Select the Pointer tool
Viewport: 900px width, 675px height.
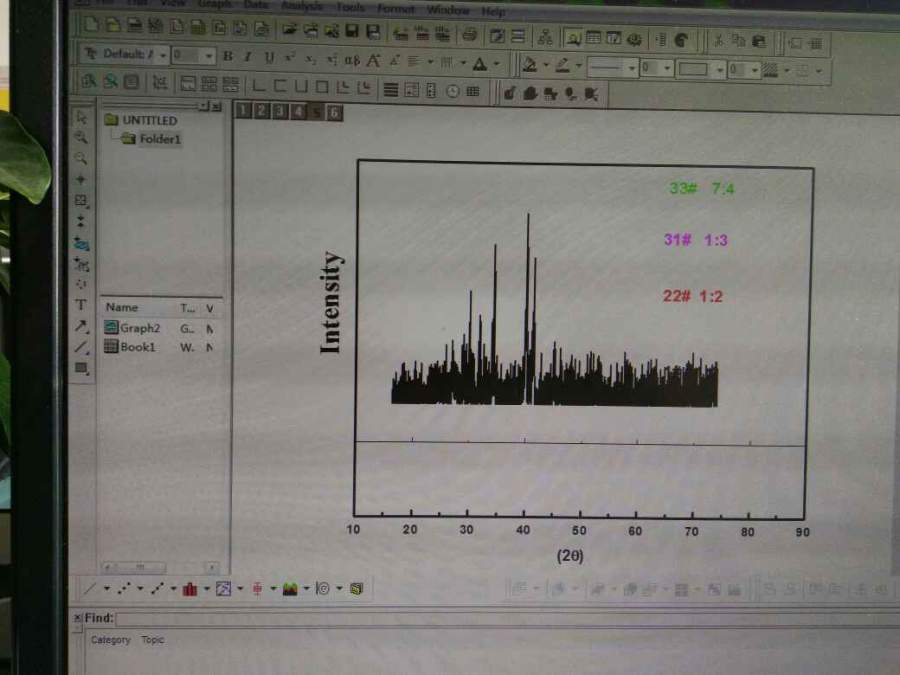[81, 117]
